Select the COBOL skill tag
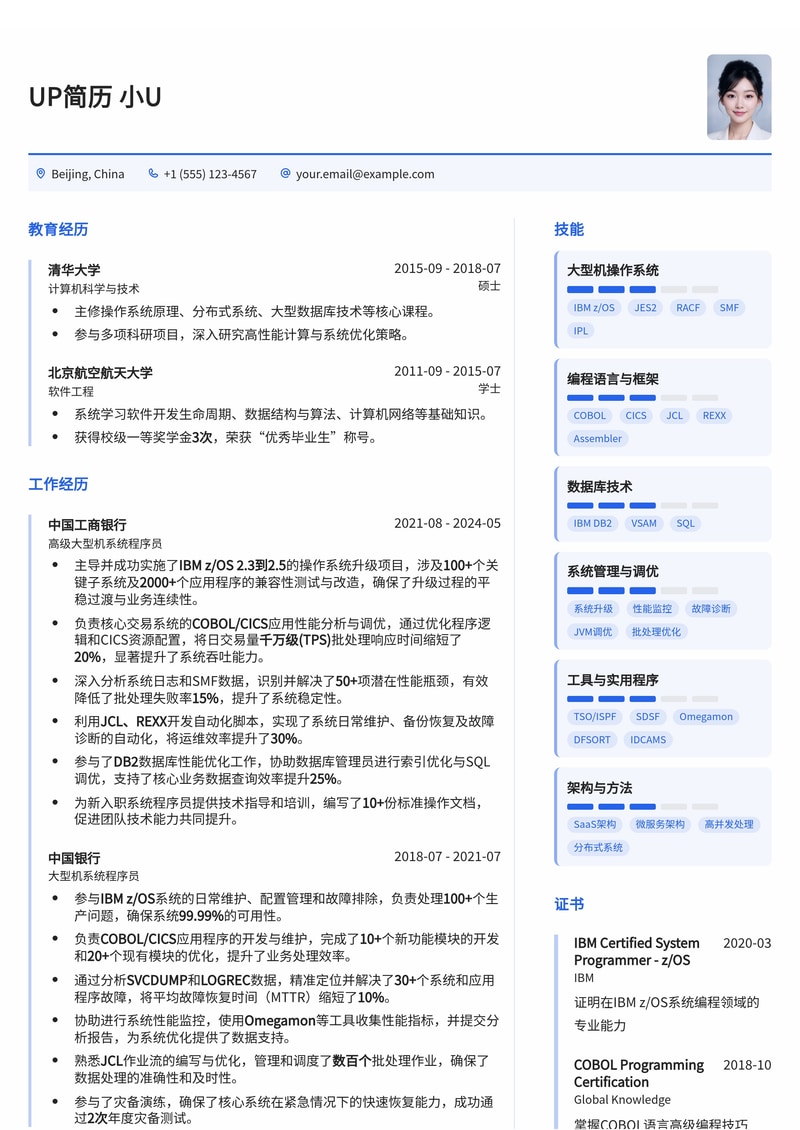This screenshot has width=800, height=1130. [589, 415]
